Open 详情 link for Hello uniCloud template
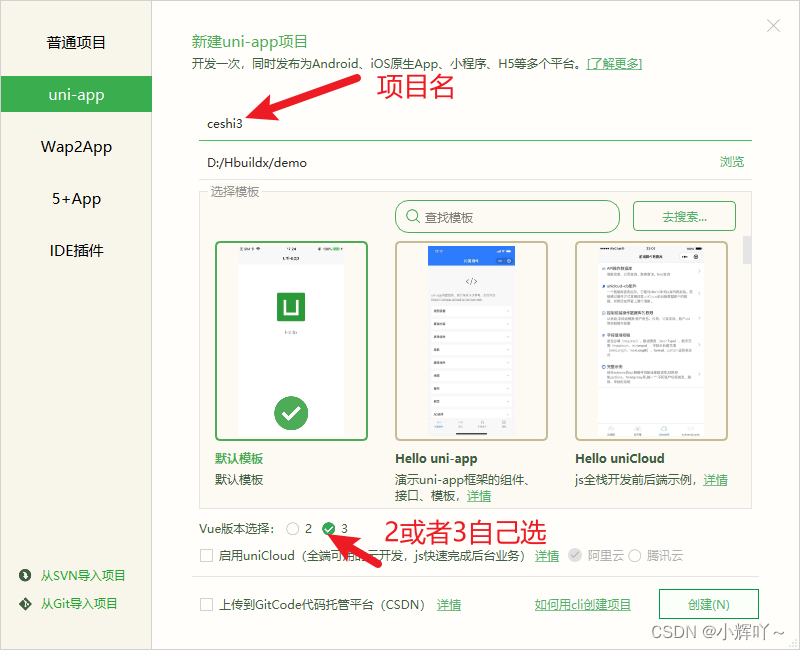Image resolution: width=800 pixels, height=650 pixels. [715, 480]
